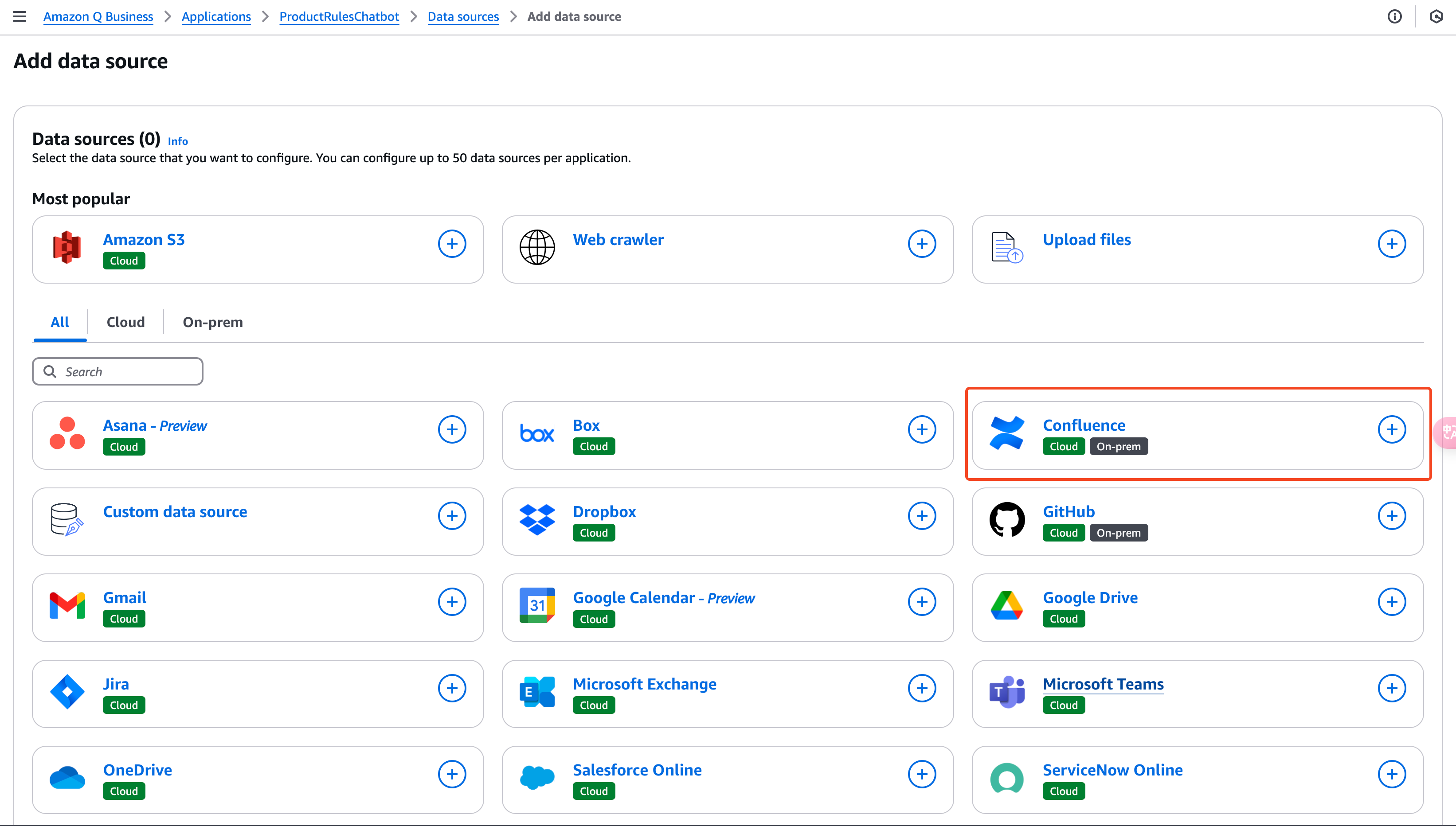This screenshot has width=1456, height=826.
Task: Click the Web crawler globe logo
Action: 537,247
